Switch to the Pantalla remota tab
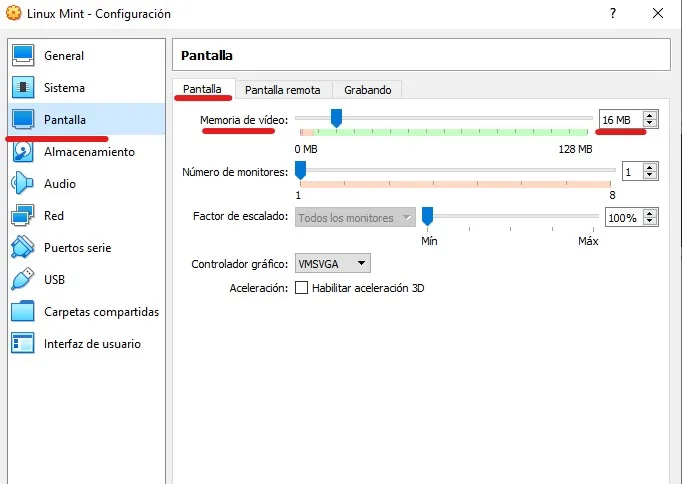 [284, 90]
